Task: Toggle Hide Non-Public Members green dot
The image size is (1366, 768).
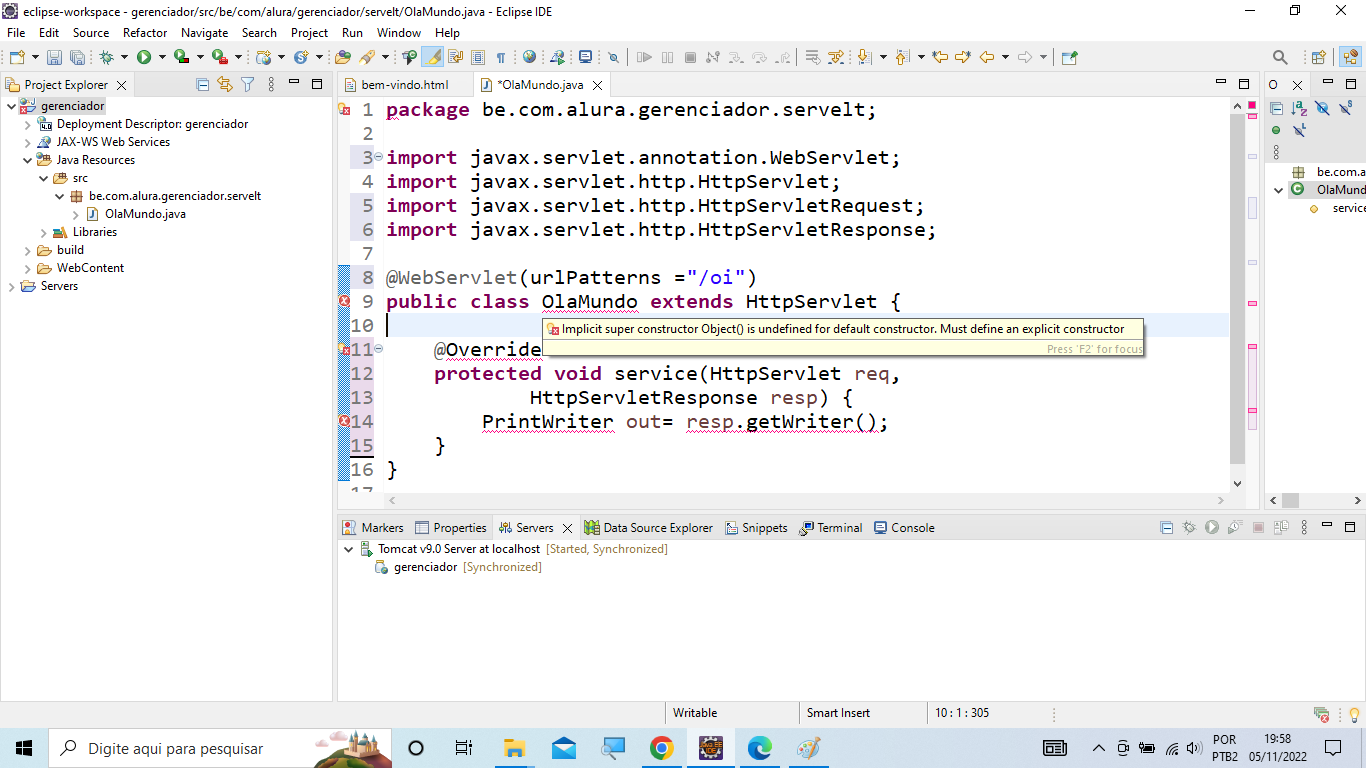Action: [1276, 131]
